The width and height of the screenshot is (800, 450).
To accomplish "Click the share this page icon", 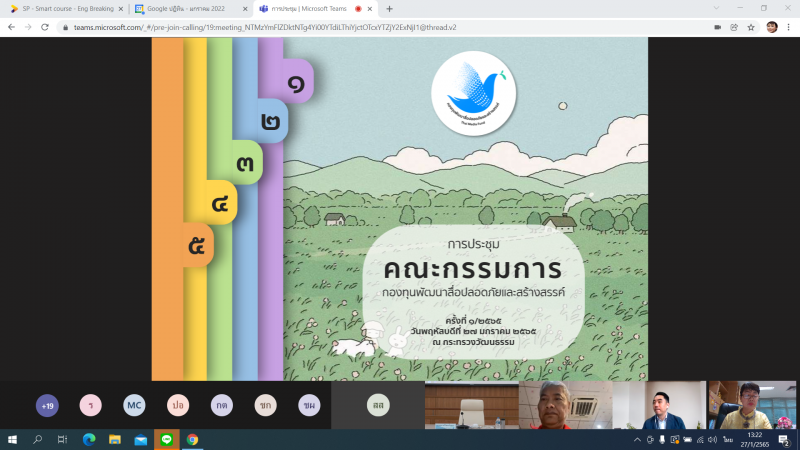I will pos(734,28).
